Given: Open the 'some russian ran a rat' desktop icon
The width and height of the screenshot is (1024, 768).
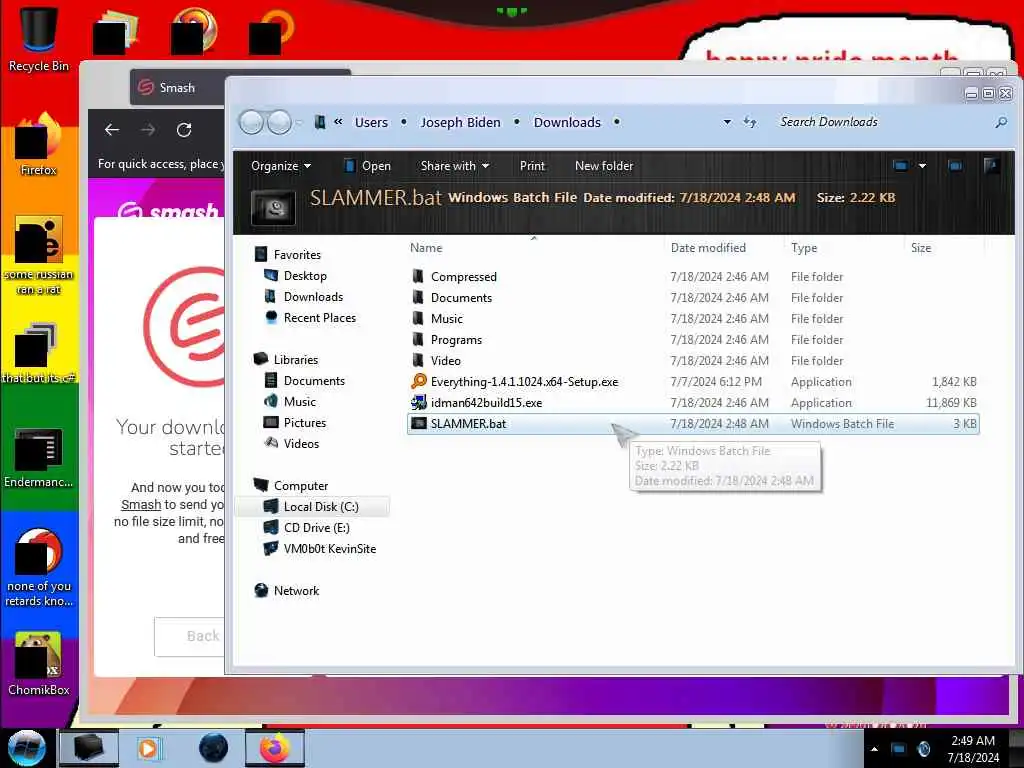Looking at the screenshot, I should pos(38,255).
